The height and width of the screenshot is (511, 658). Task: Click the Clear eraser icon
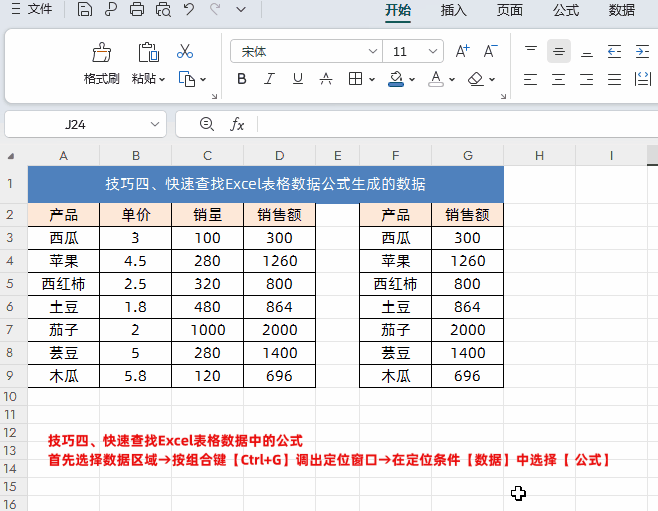coord(476,79)
